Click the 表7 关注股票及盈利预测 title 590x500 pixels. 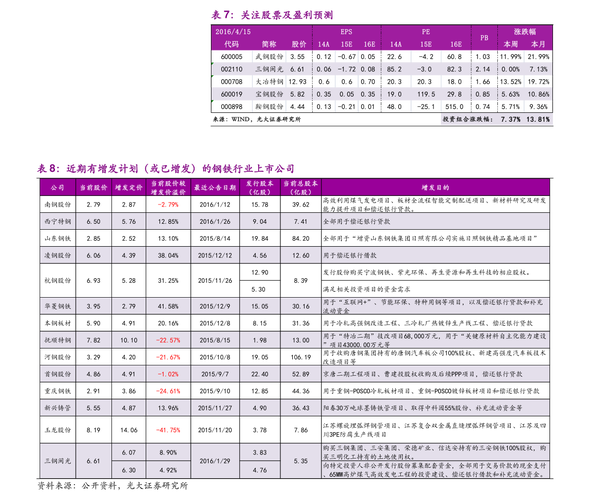pyautogui.click(x=272, y=15)
